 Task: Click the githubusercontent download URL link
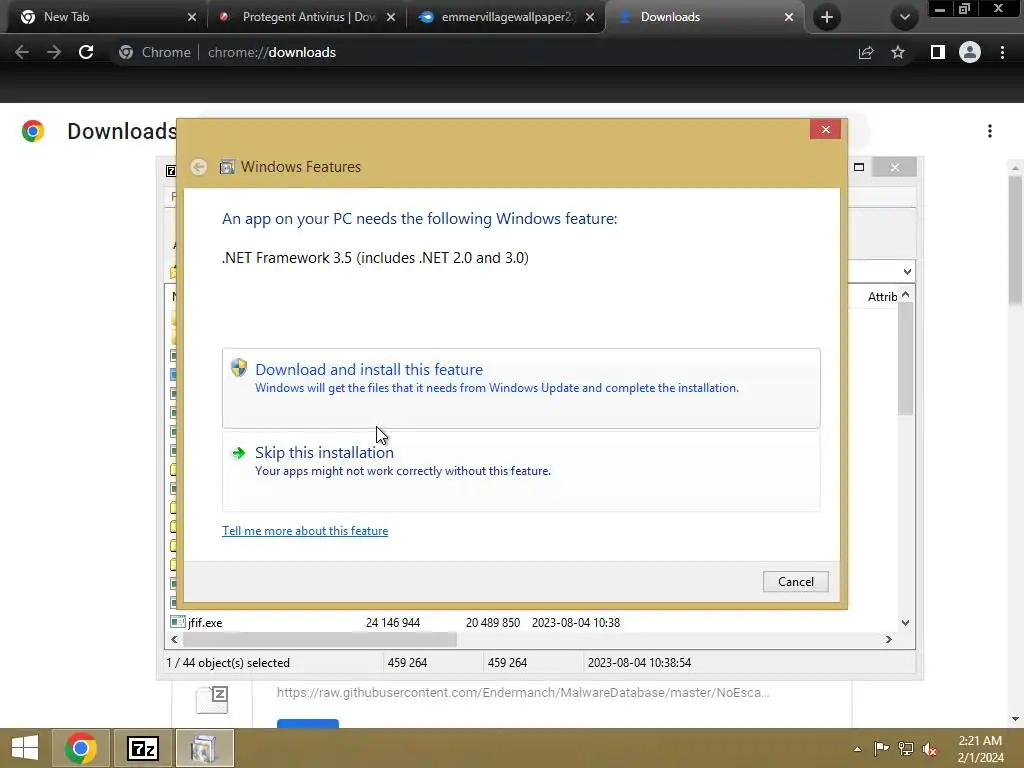pos(522,692)
